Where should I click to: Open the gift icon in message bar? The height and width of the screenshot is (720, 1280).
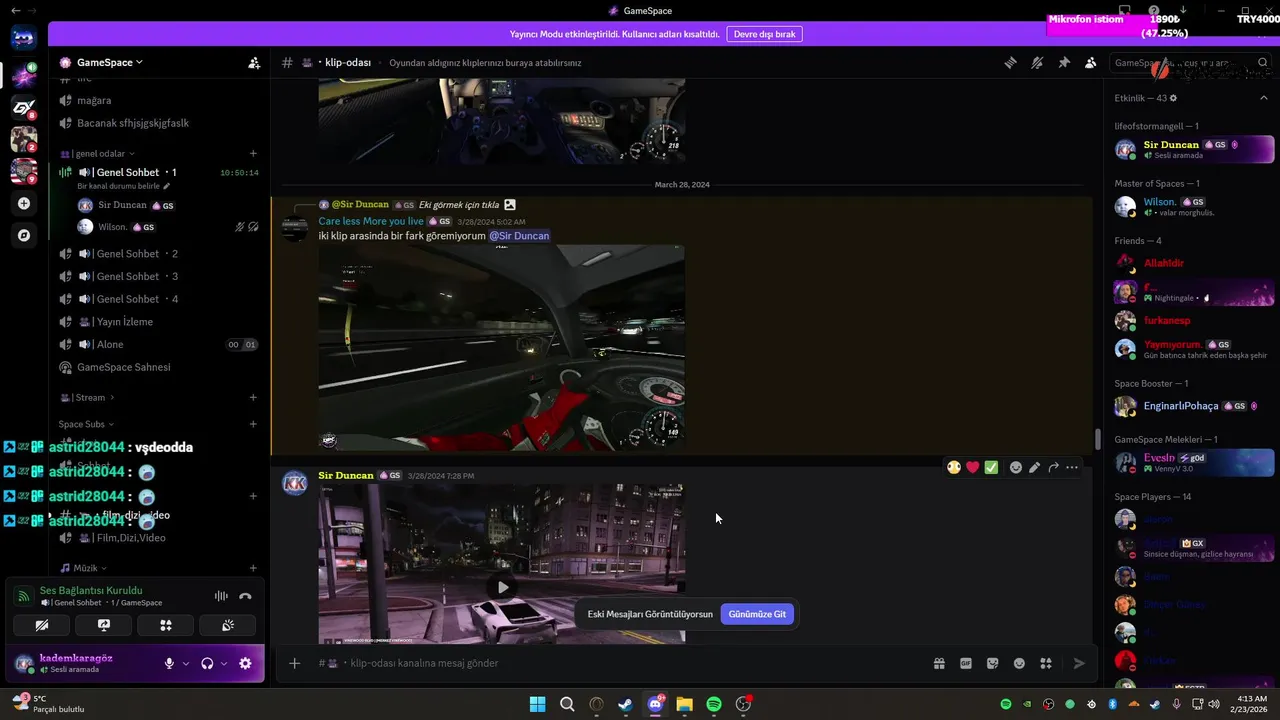(939, 663)
